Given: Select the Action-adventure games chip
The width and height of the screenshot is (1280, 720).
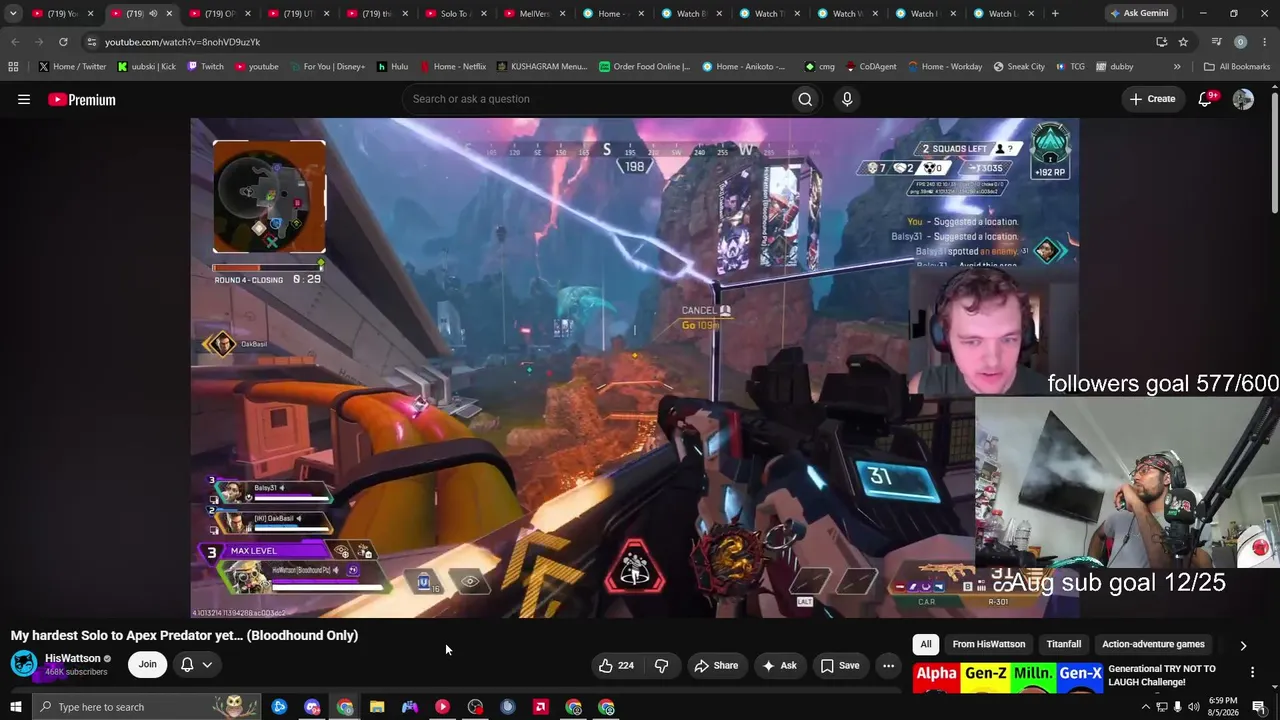Looking at the screenshot, I should (x=1153, y=645).
